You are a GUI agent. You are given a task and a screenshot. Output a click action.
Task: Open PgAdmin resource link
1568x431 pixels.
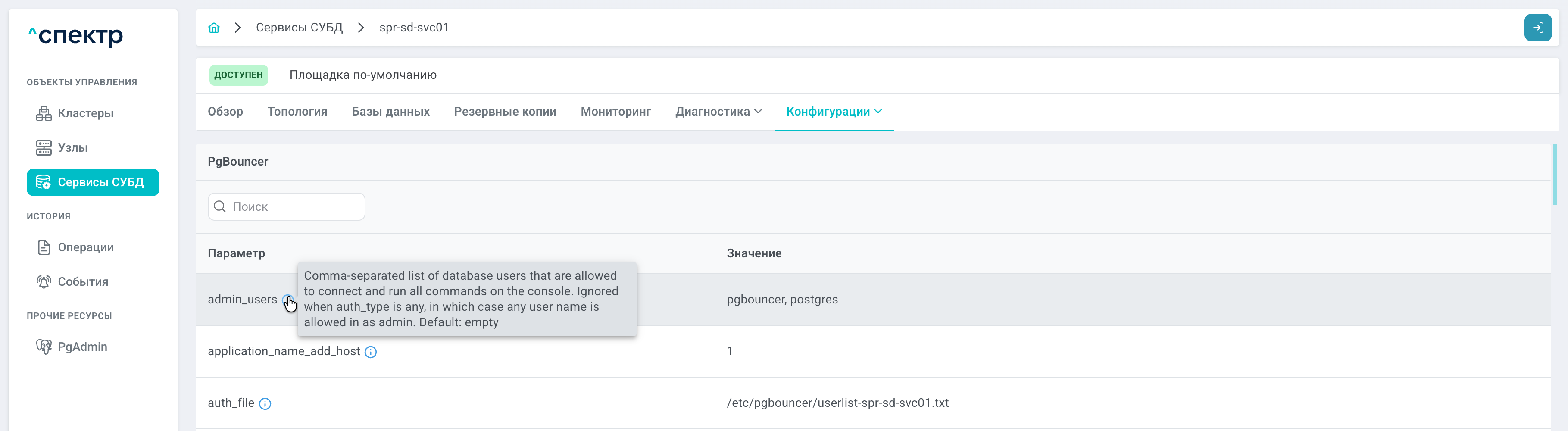pyautogui.click(x=83, y=347)
